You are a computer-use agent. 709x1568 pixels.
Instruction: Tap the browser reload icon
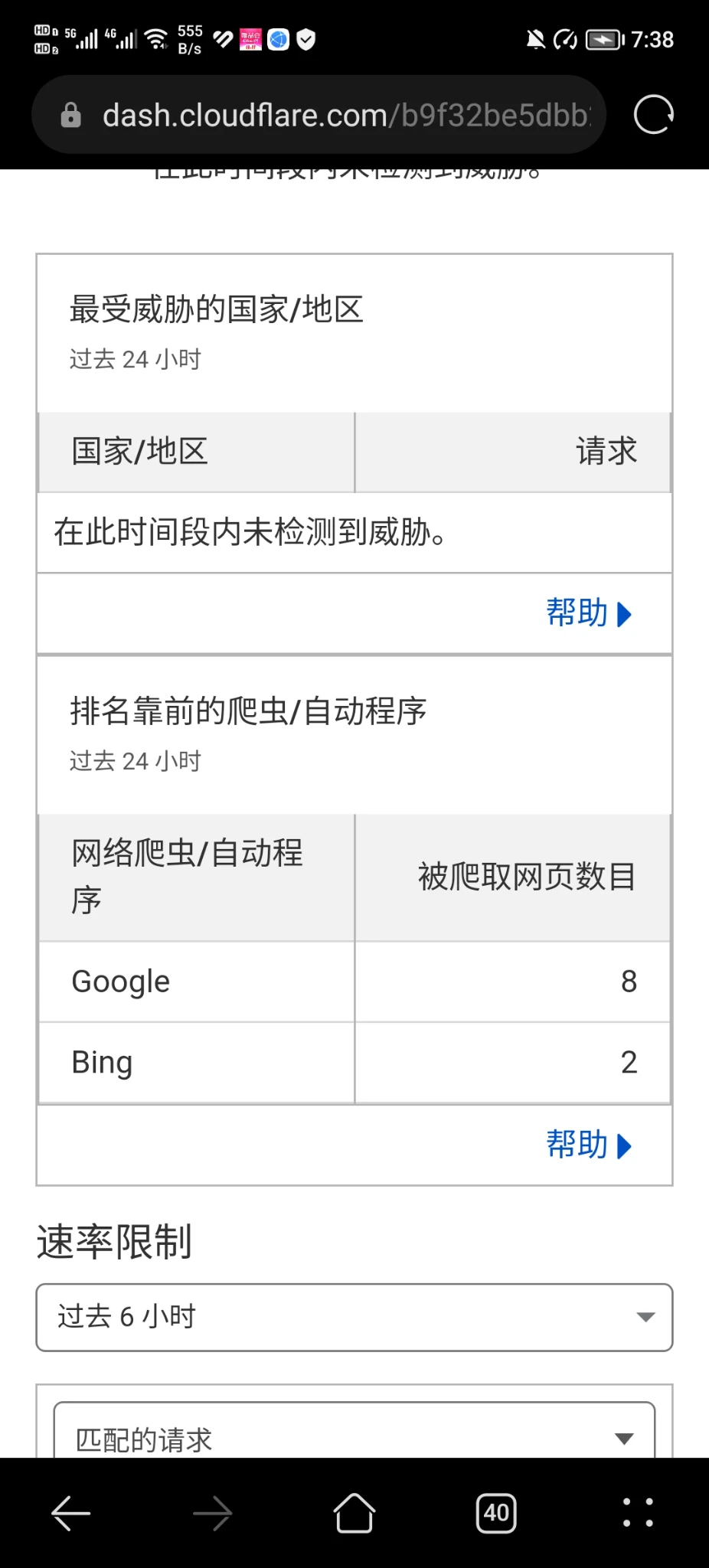click(x=653, y=115)
